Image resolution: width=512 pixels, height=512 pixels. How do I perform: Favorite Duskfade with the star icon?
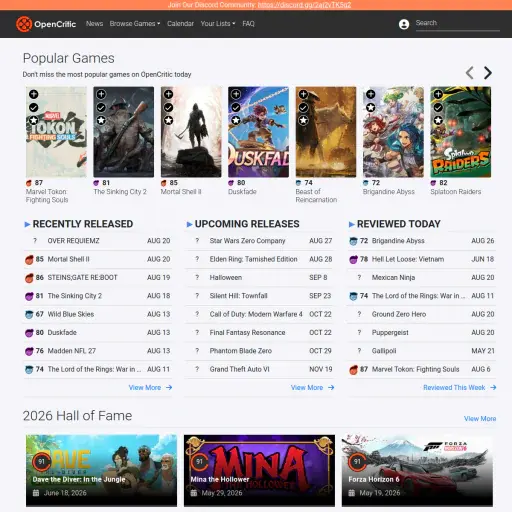point(236,120)
